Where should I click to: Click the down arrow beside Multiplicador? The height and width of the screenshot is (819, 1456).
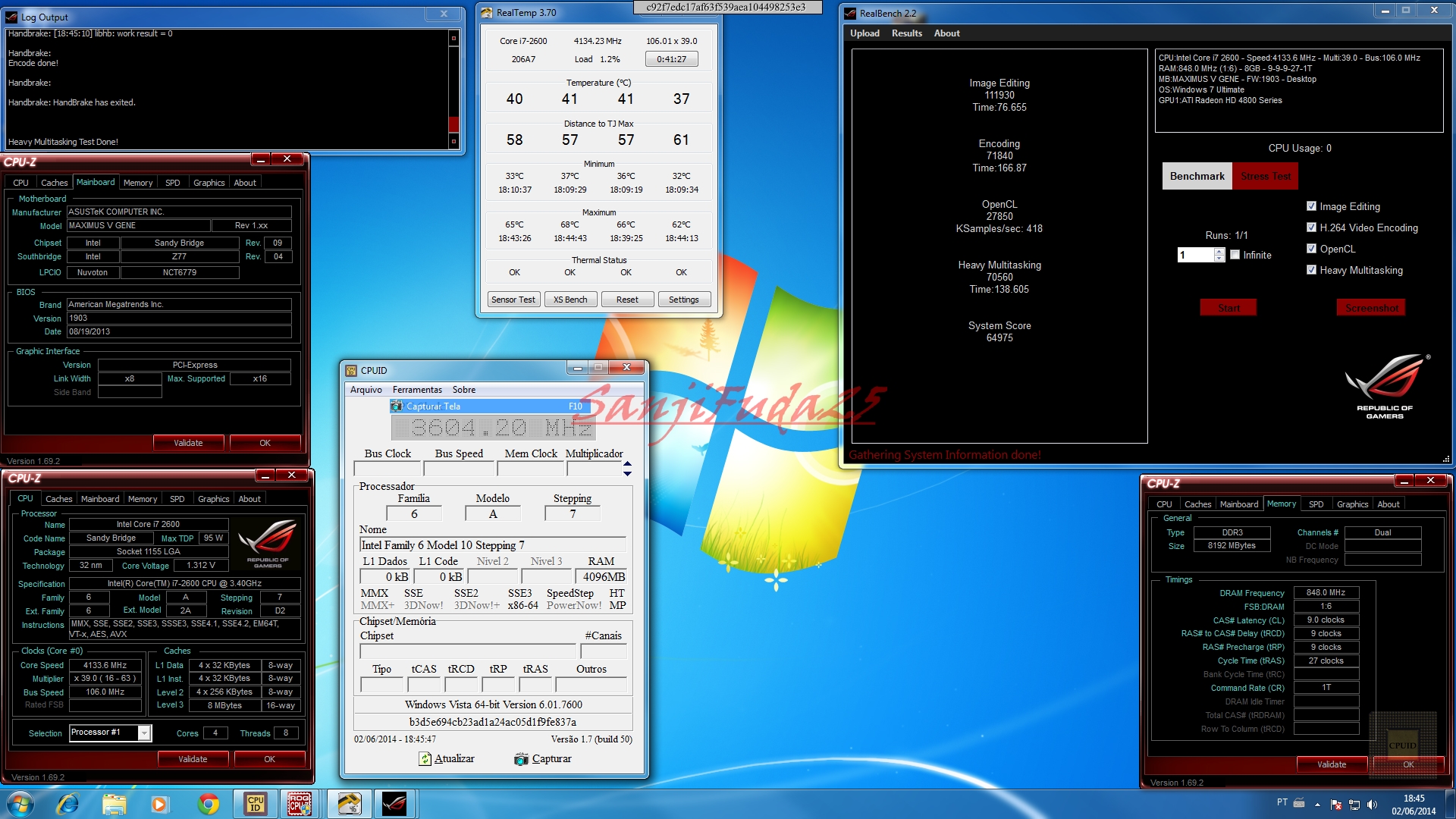627,473
